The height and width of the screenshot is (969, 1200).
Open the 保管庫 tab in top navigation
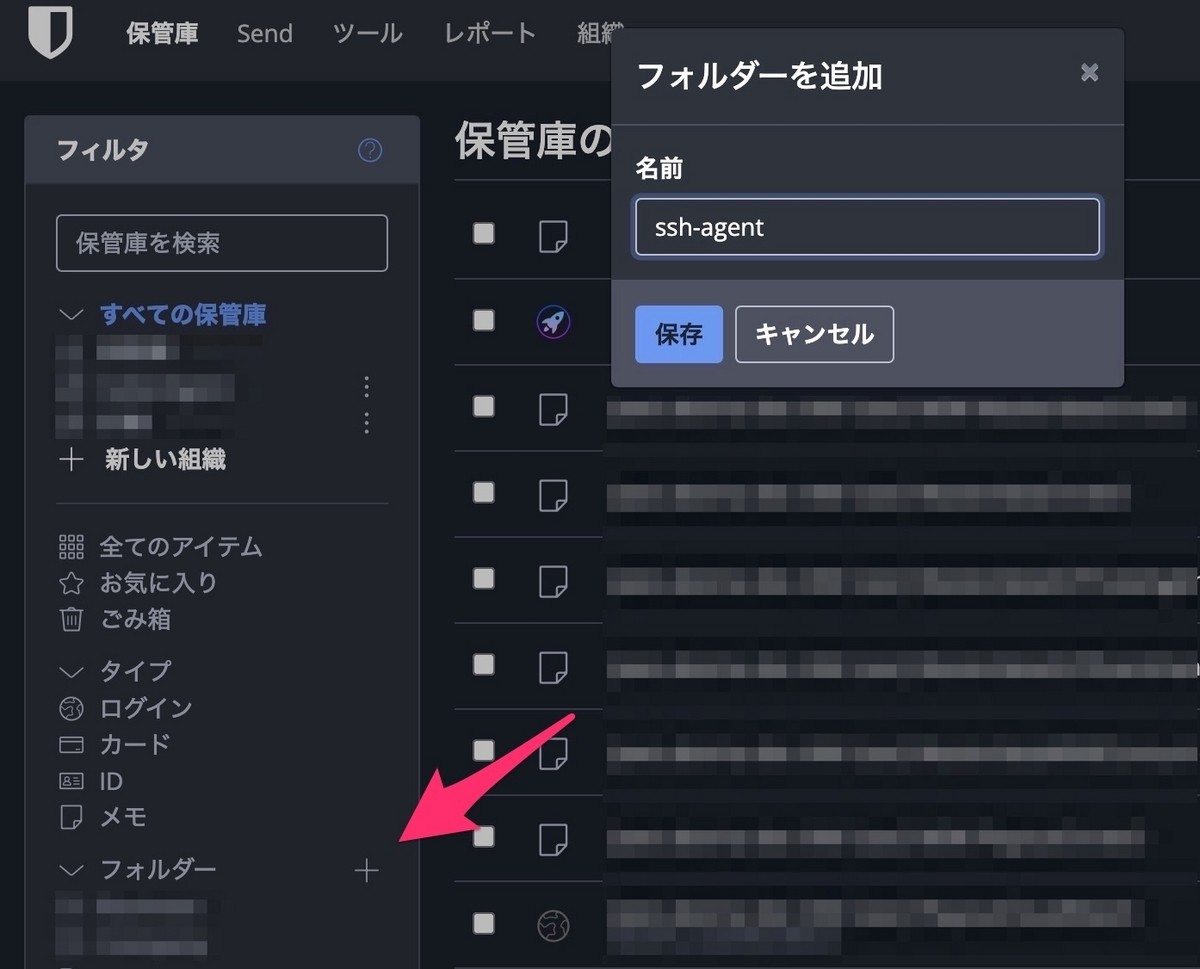[162, 33]
